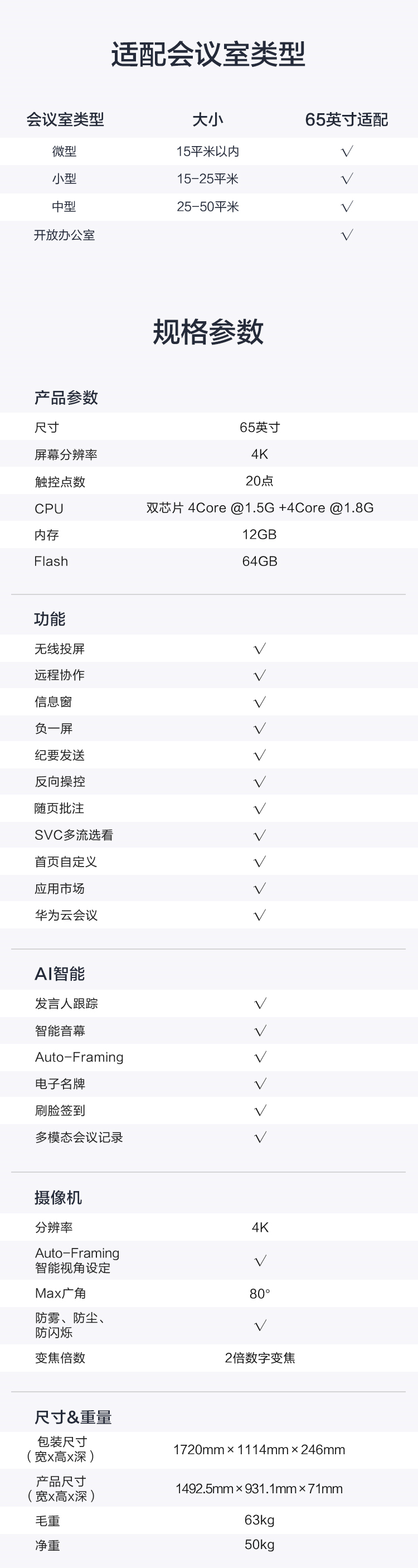Click the 2倍数字变焦 value
Screen dimensions: 418x1568
[260, 1358]
